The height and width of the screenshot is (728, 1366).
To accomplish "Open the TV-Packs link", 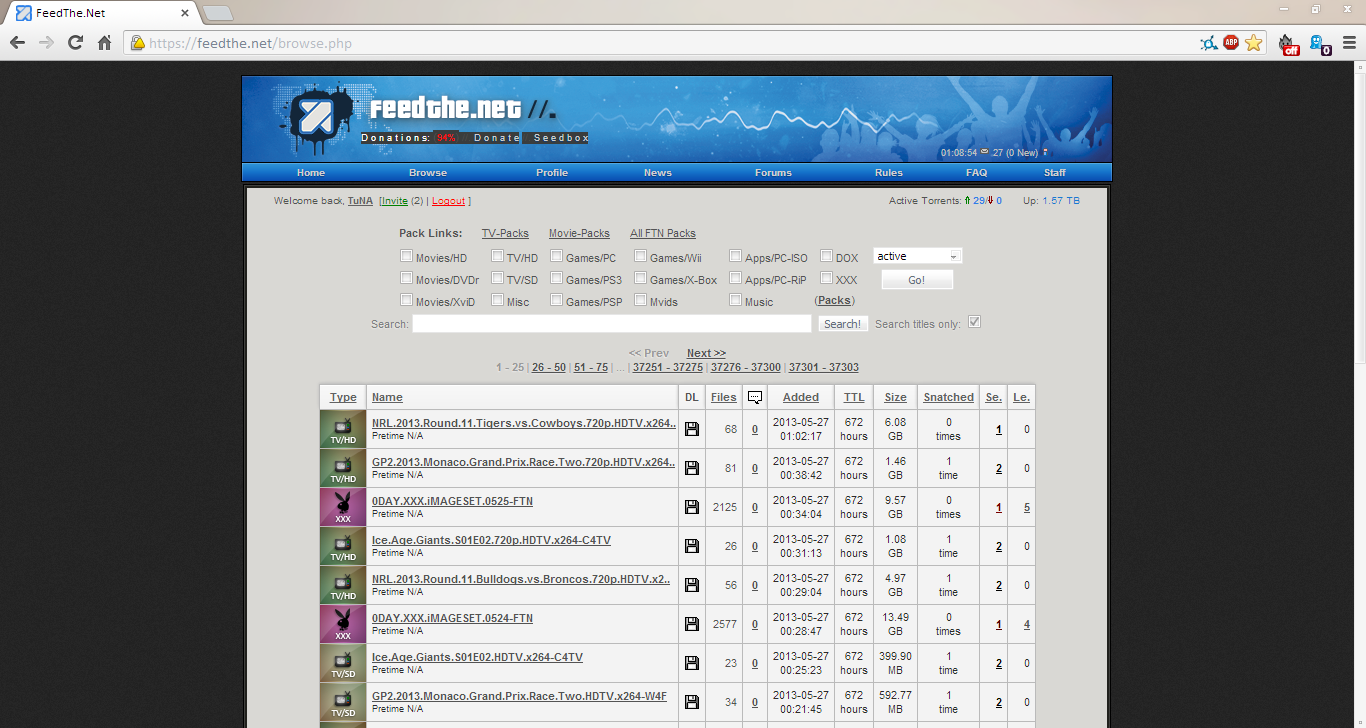I will 505,233.
